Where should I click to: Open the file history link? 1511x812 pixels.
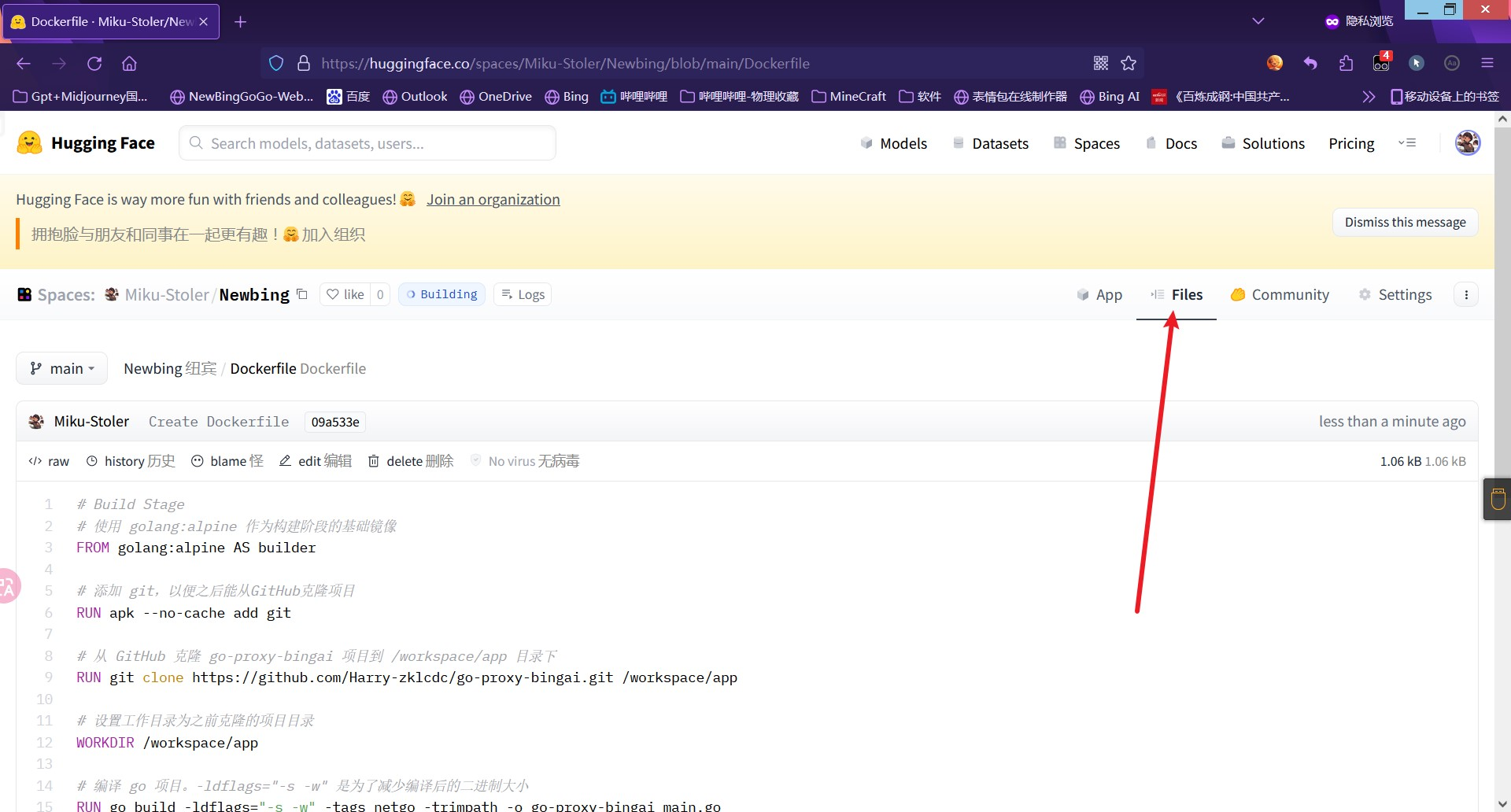[x=130, y=461]
